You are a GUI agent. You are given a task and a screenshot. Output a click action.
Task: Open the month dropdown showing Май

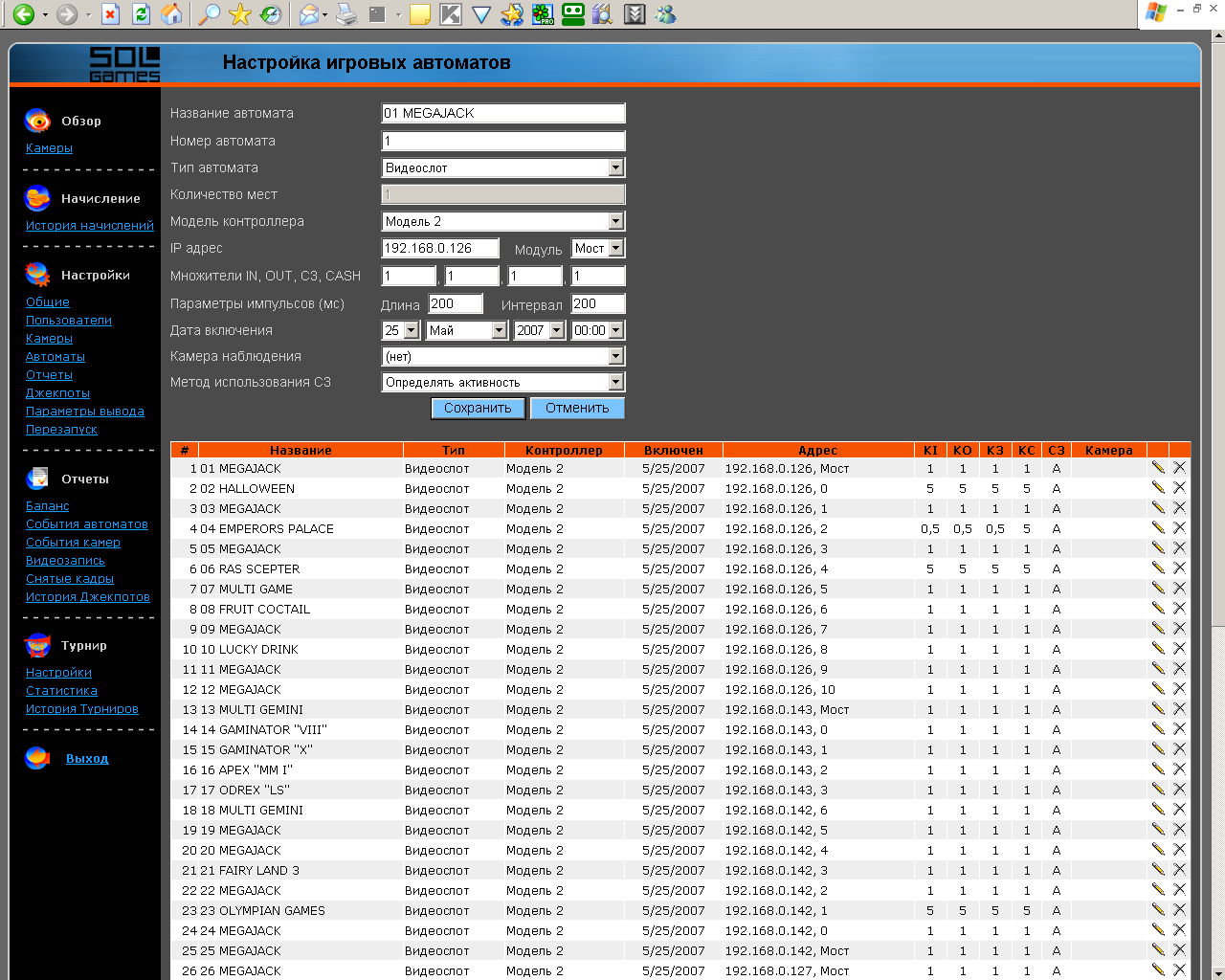pyautogui.click(x=467, y=330)
